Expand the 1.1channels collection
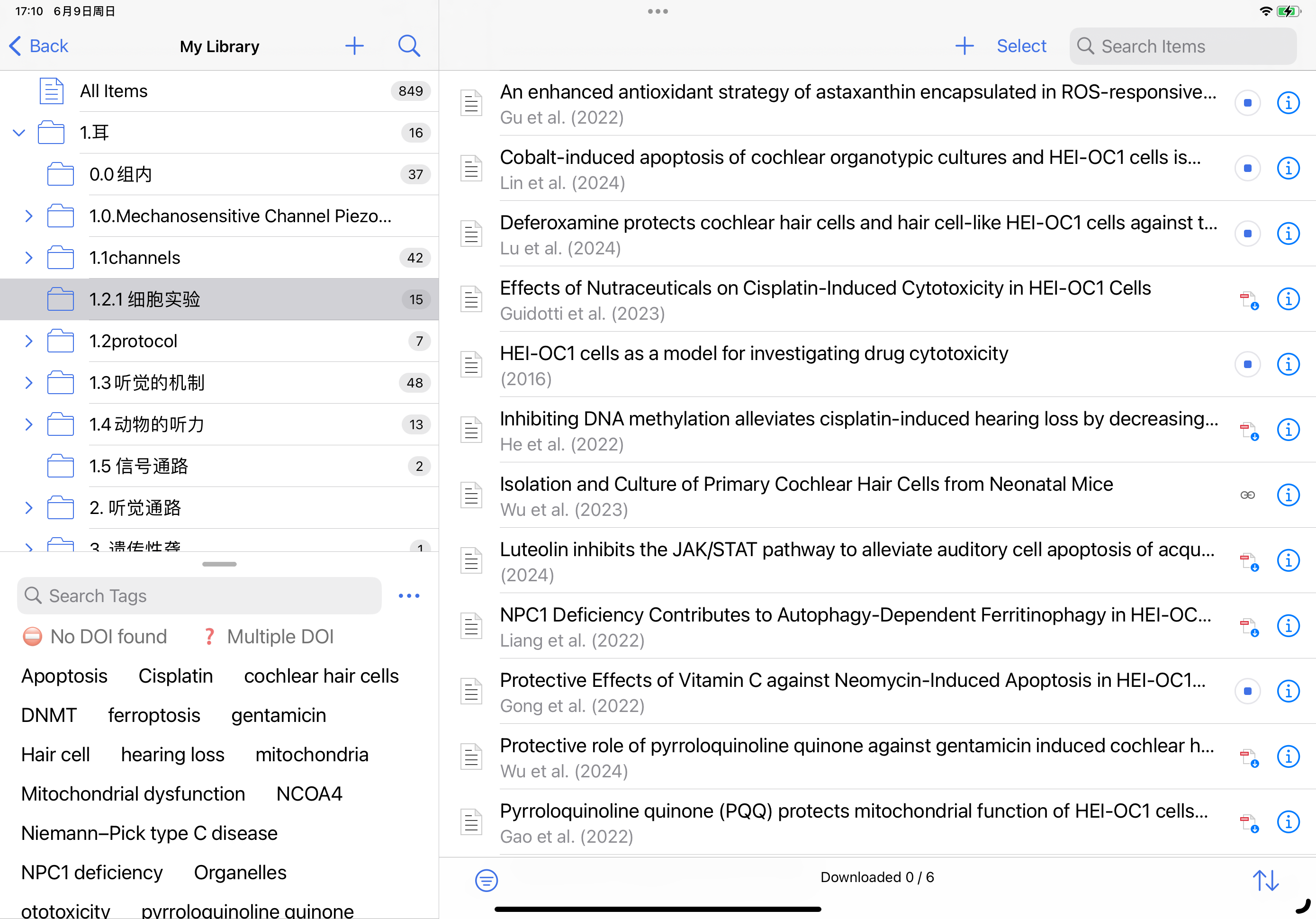Image resolution: width=1316 pixels, height=919 pixels. click(x=28, y=258)
